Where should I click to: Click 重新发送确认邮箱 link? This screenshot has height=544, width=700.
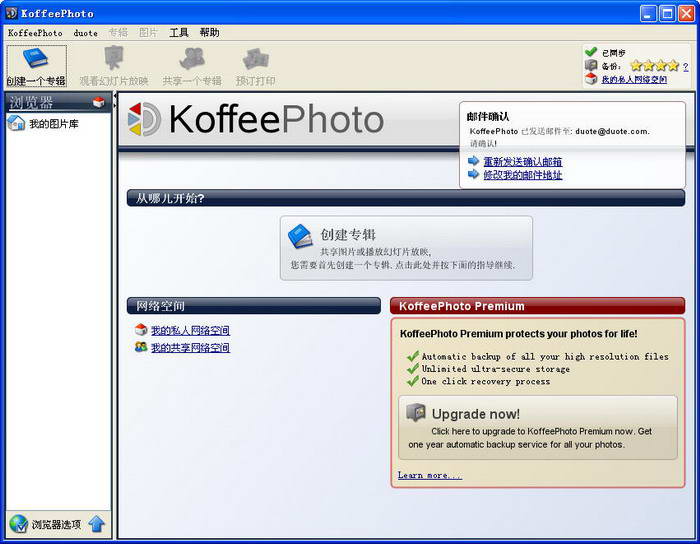coord(523,162)
